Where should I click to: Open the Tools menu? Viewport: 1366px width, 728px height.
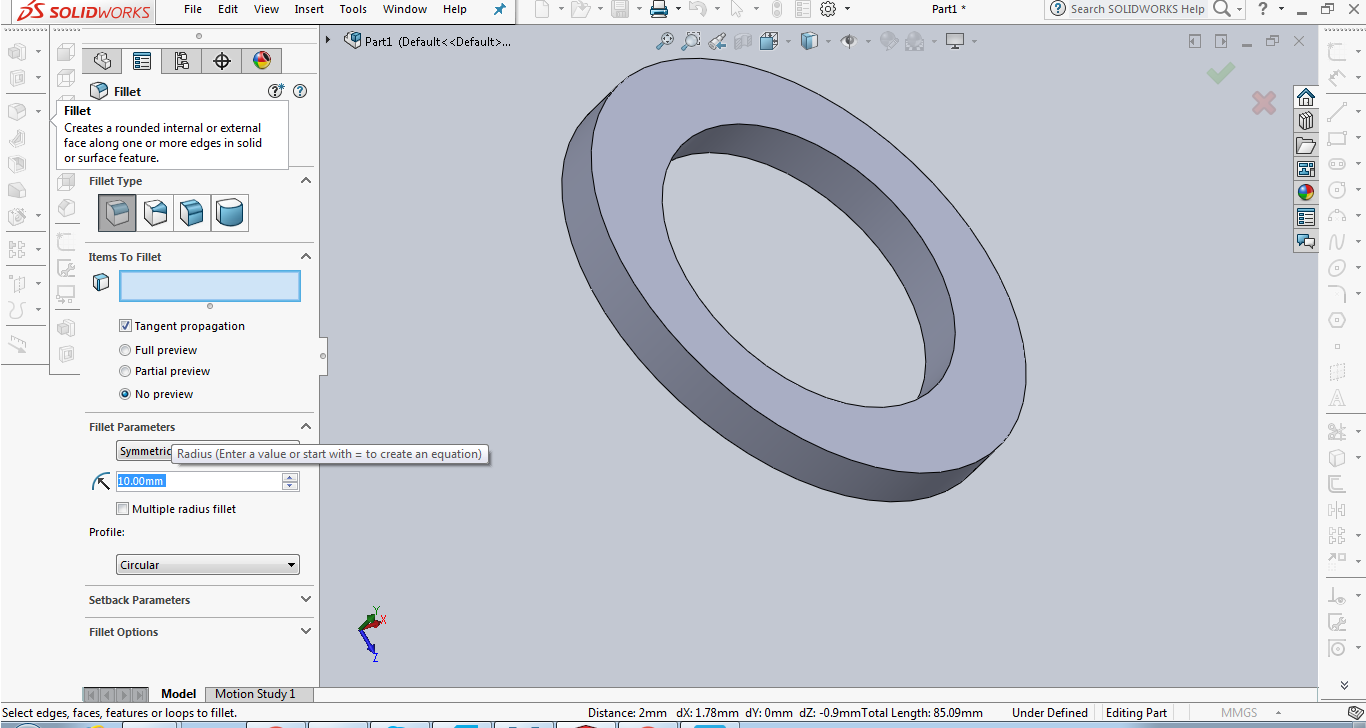[353, 9]
